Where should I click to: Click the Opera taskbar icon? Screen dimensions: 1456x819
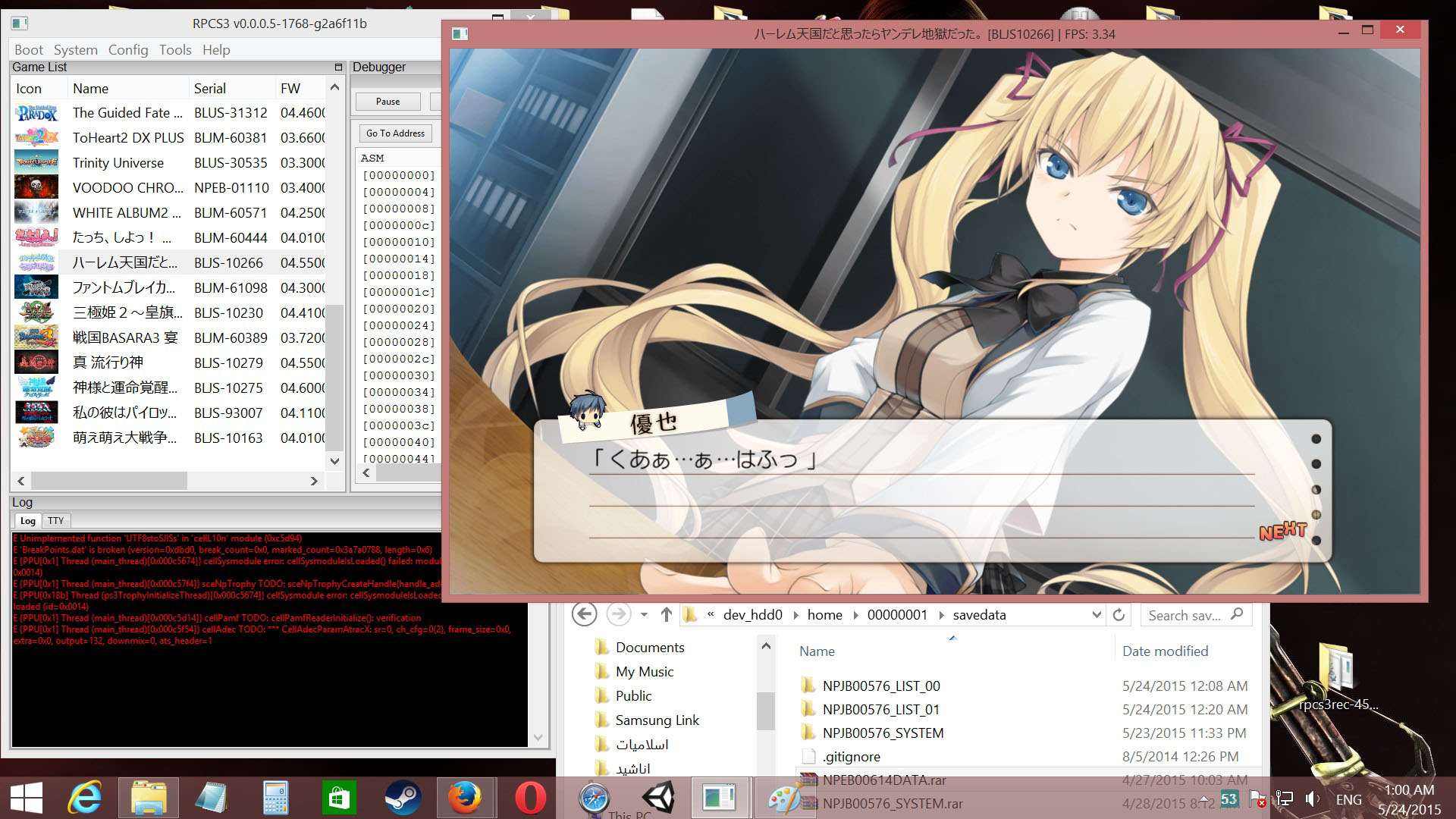tap(529, 798)
